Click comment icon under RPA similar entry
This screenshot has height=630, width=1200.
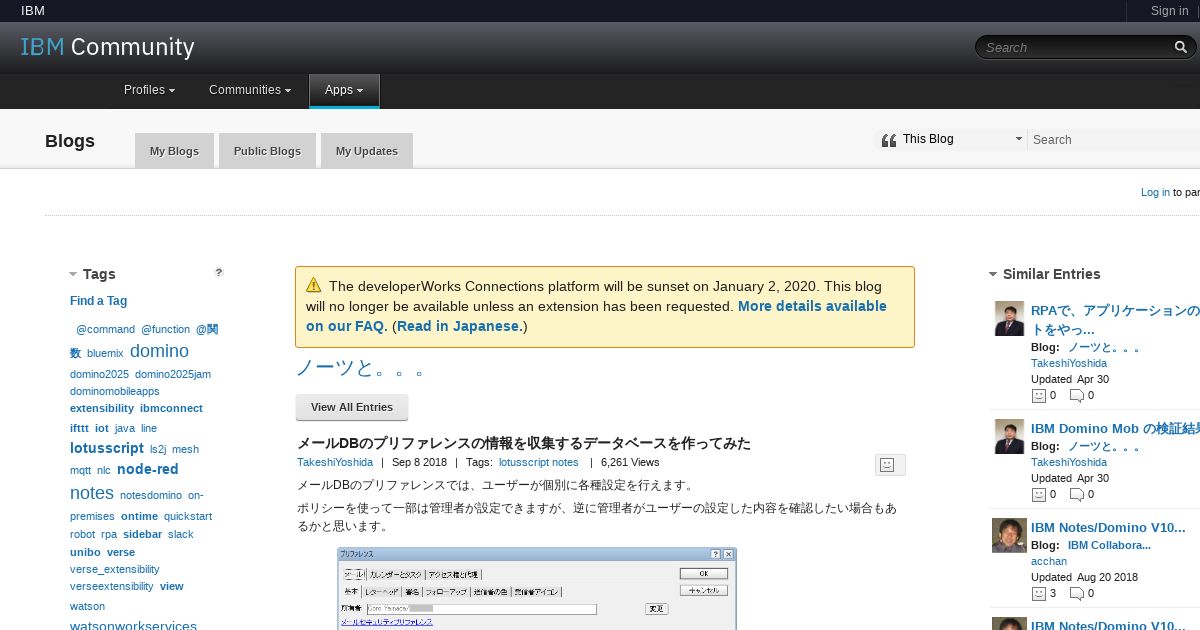(1077, 395)
